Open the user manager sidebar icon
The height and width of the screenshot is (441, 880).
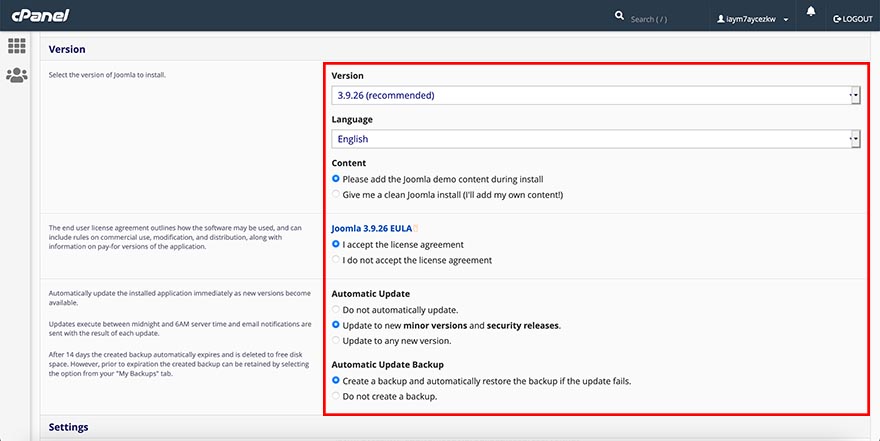(16, 75)
